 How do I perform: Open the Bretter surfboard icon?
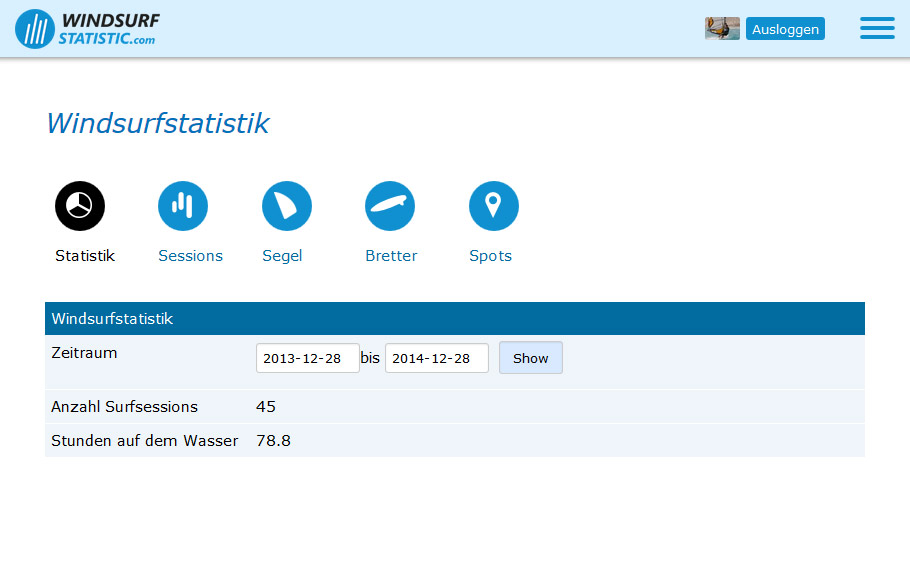pyautogui.click(x=390, y=206)
